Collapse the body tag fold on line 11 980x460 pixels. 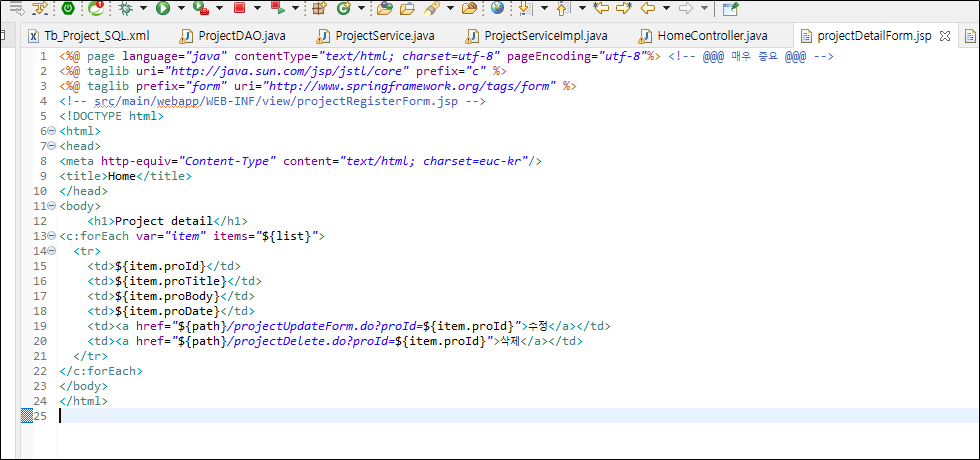(x=51, y=206)
